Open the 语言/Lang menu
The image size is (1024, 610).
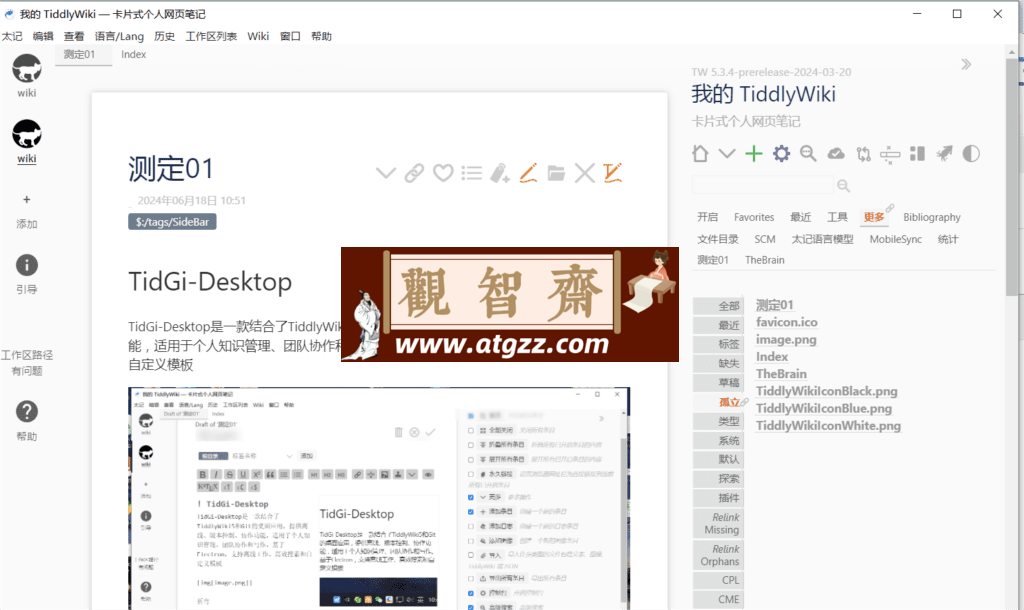click(119, 36)
